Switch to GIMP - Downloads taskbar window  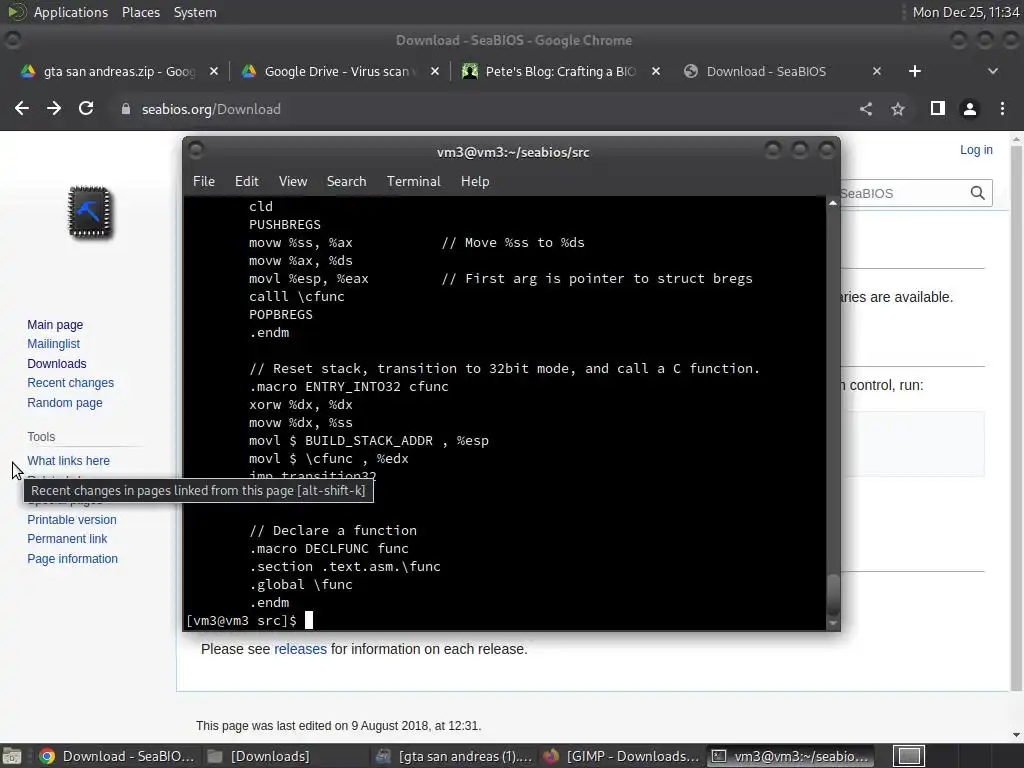point(622,756)
